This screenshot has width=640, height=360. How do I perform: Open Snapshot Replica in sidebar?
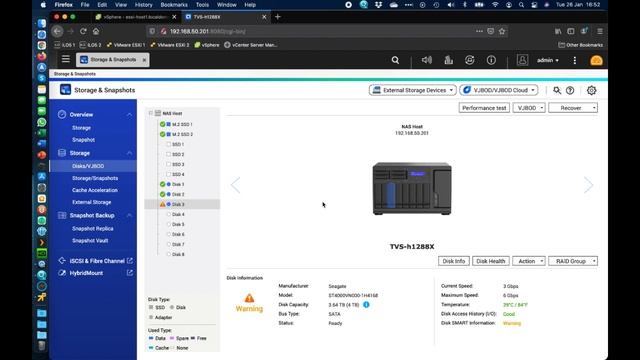pyautogui.click(x=93, y=229)
